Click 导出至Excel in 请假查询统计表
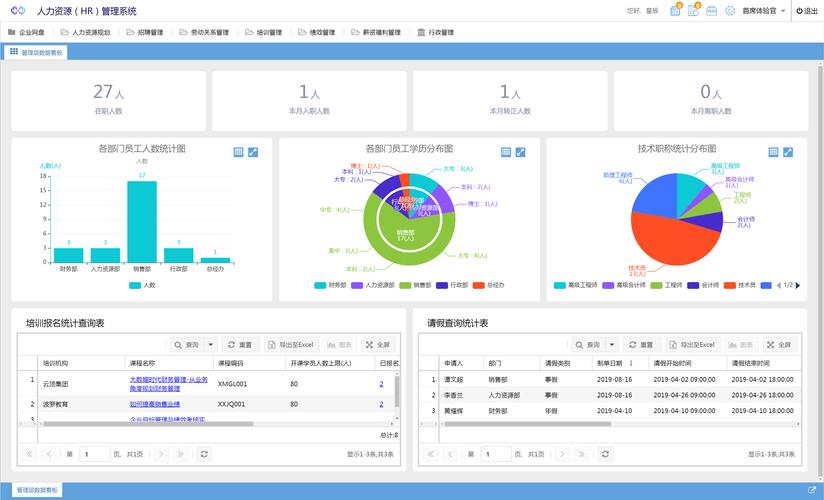The height and width of the screenshot is (500, 824). pos(692,344)
